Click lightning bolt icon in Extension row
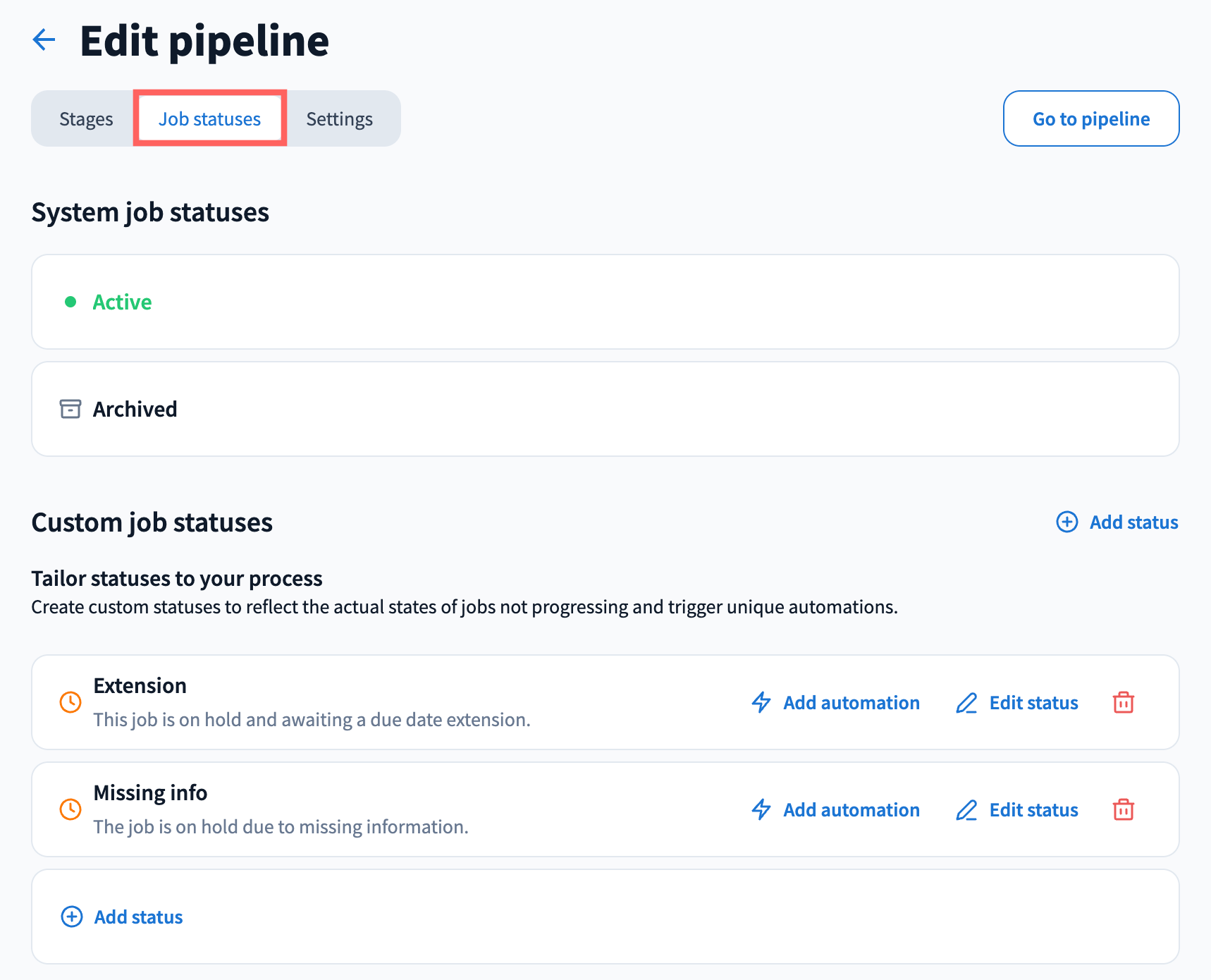The height and width of the screenshot is (980, 1211). [x=761, y=703]
